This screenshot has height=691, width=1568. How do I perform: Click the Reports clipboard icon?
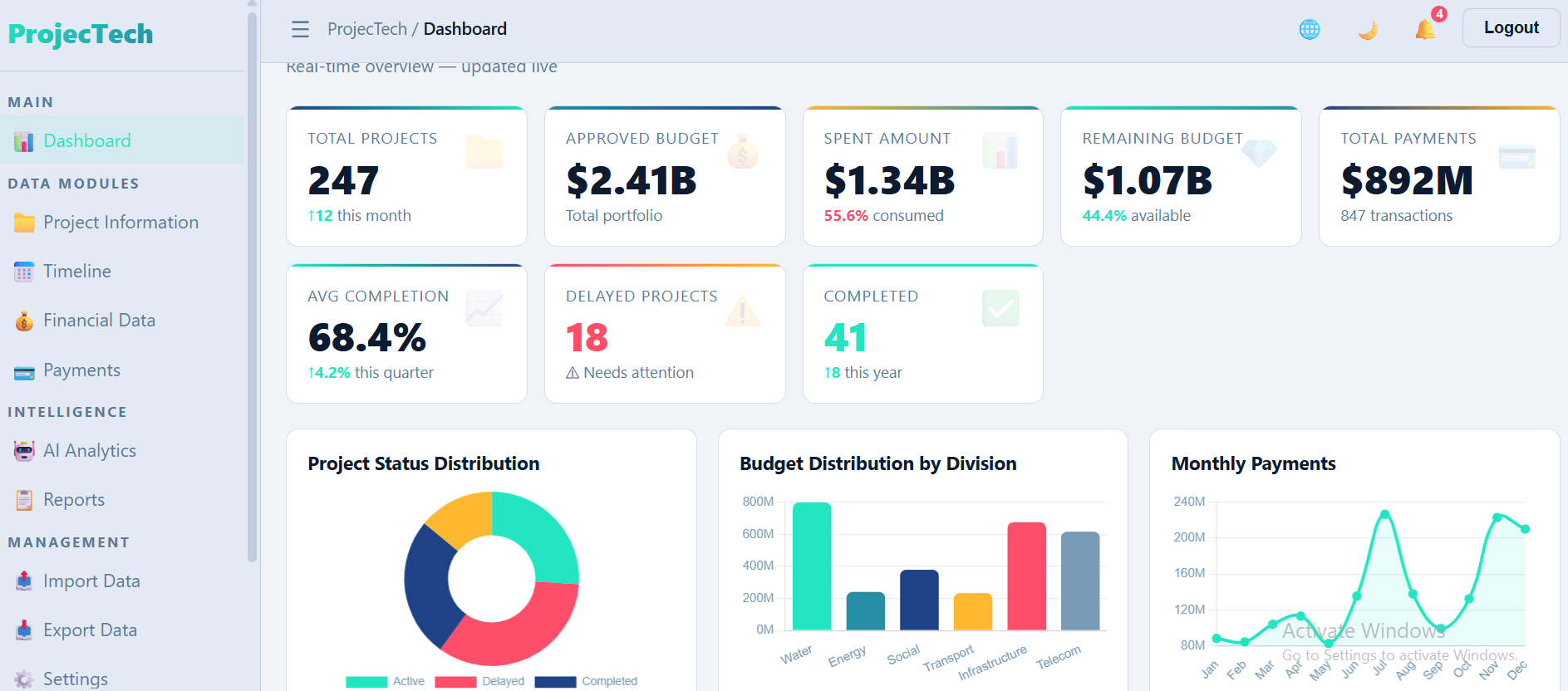(x=24, y=500)
